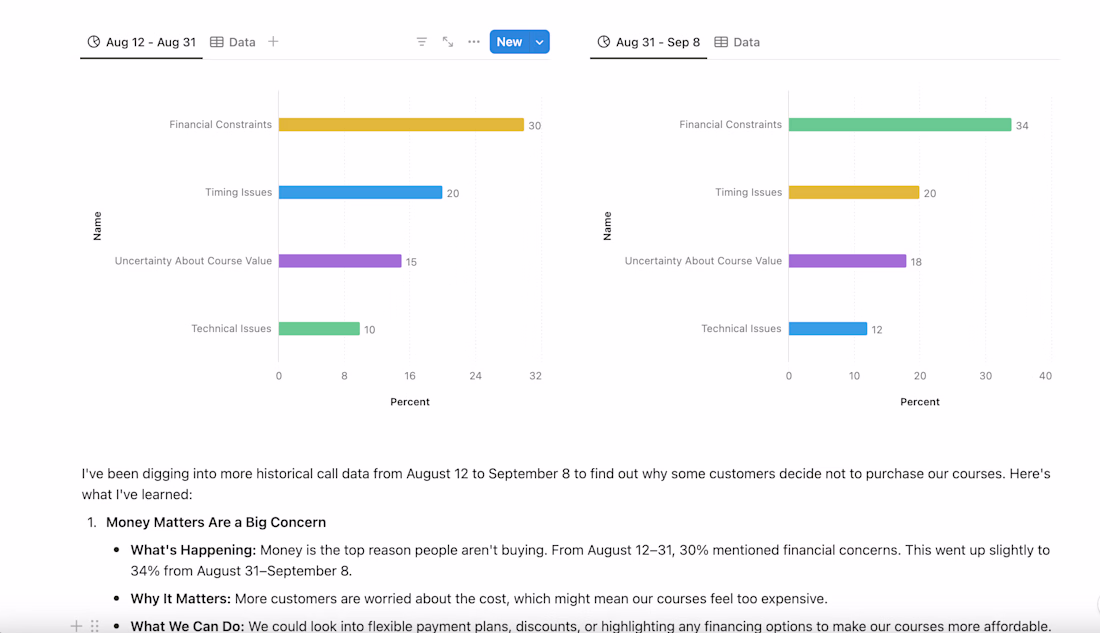Click the blue New button
The height and width of the screenshot is (633, 1100).
pyautogui.click(x=509, y=42)
